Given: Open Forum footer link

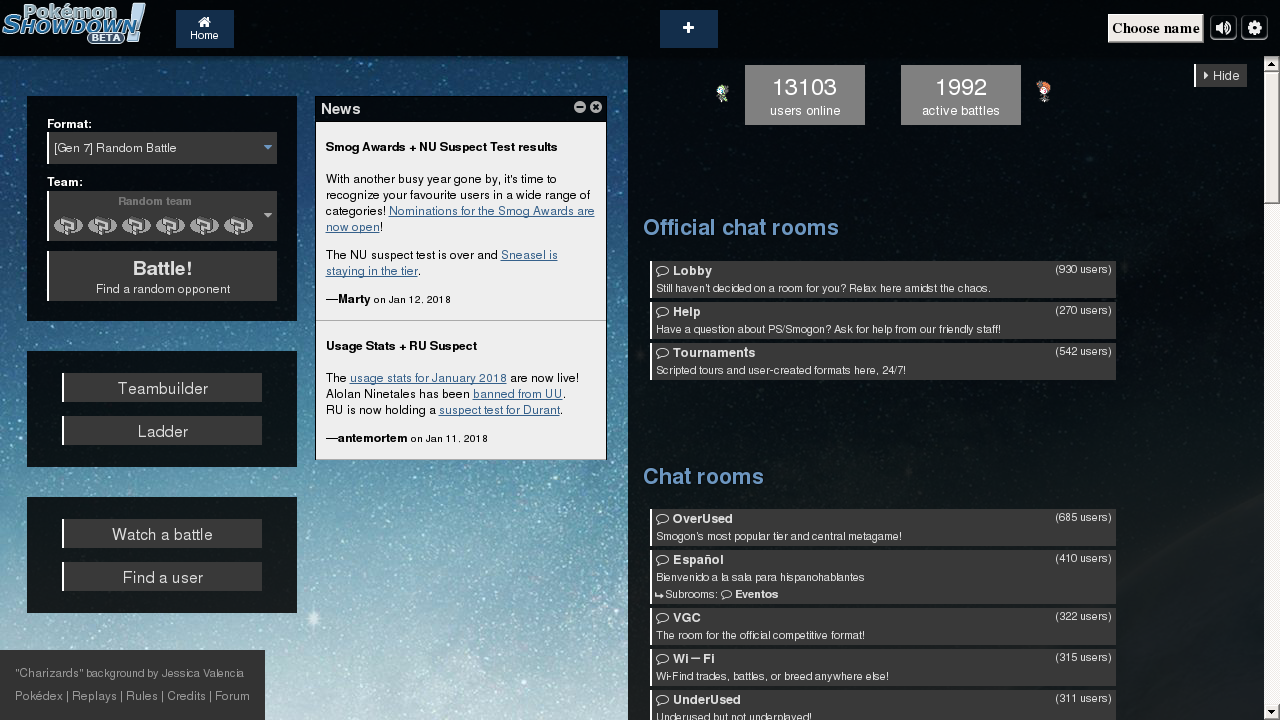Looking at the screenshot, I should (x=232, y=696).
